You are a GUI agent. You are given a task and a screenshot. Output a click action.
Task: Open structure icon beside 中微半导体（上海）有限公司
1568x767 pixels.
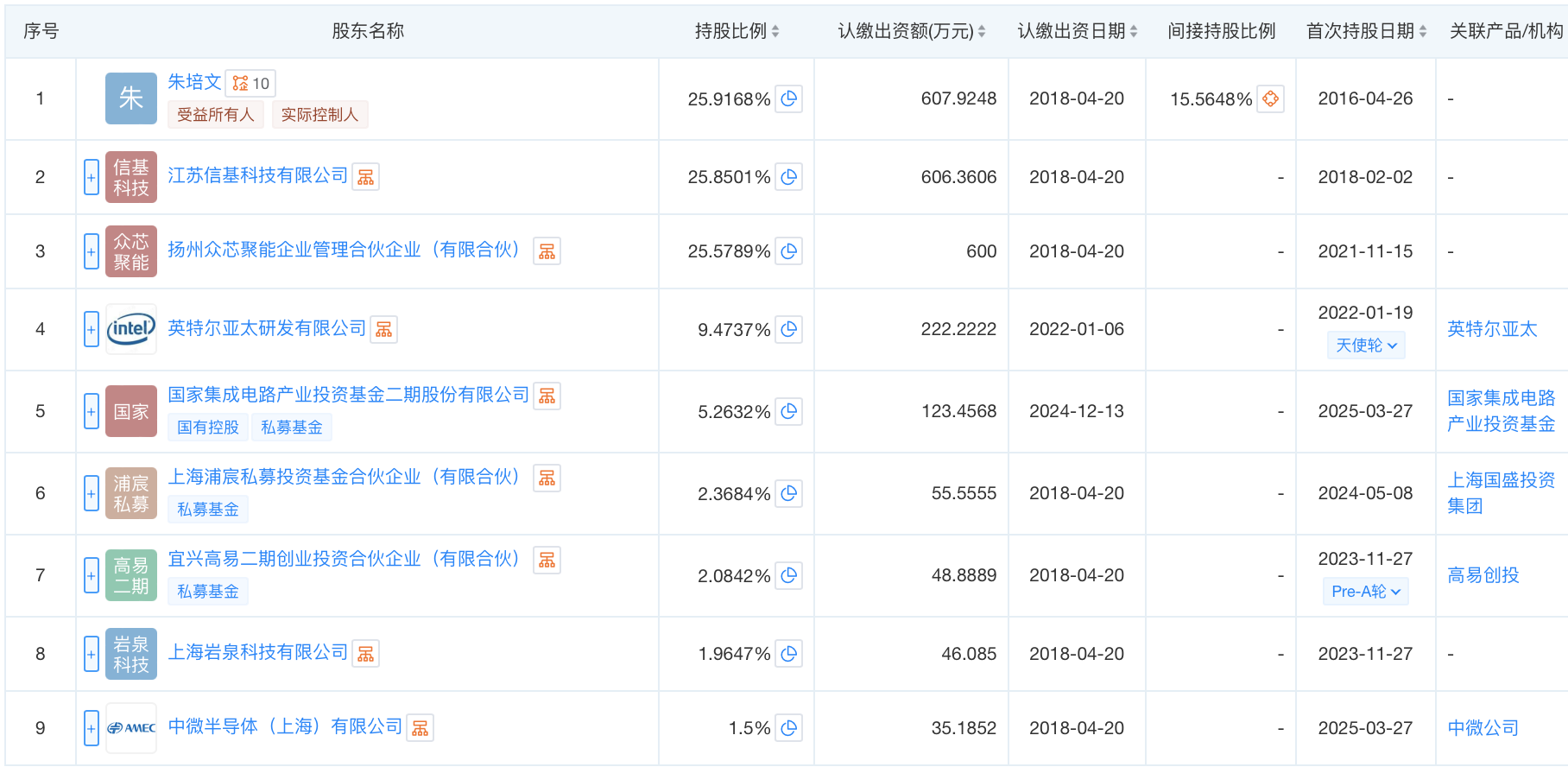420,729
